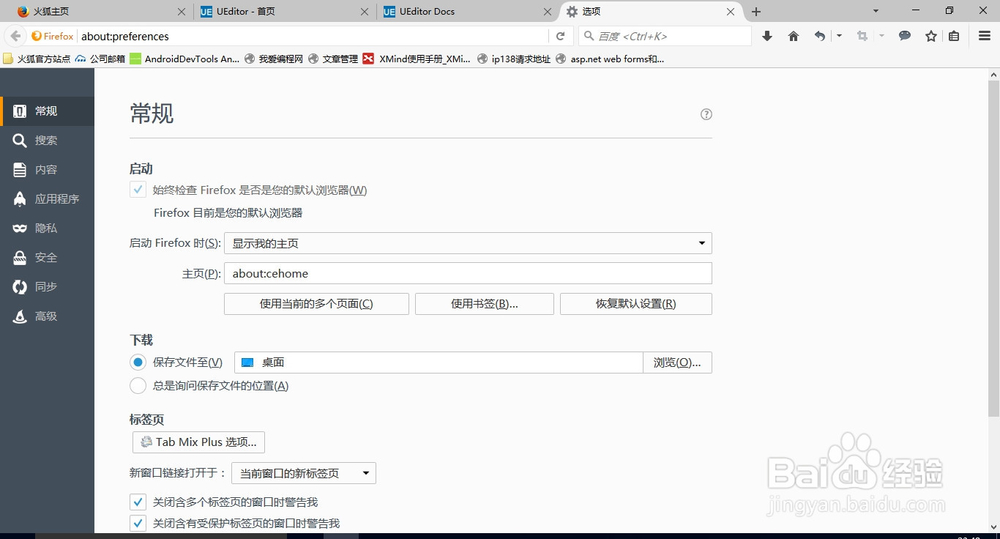Screen dimensions: 1000x539
Task: Click the crop screenshot toolbar icon
Action: [x=862, y=36]
